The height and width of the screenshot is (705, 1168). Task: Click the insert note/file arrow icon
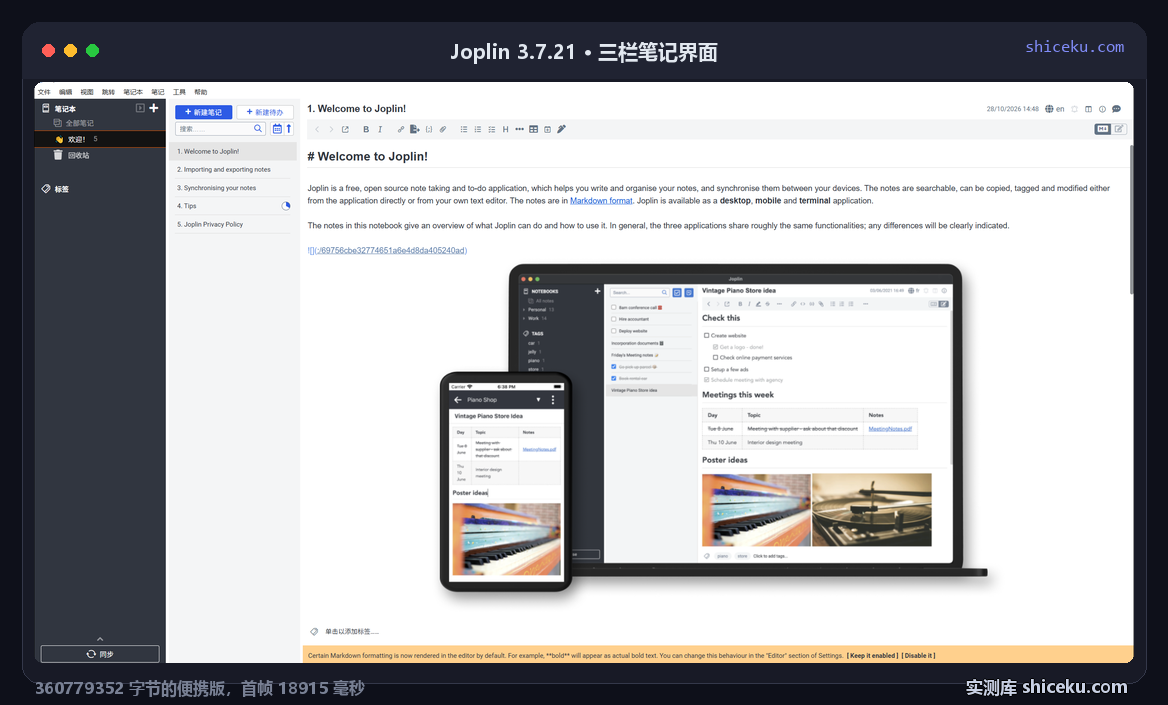click(415, 130)
